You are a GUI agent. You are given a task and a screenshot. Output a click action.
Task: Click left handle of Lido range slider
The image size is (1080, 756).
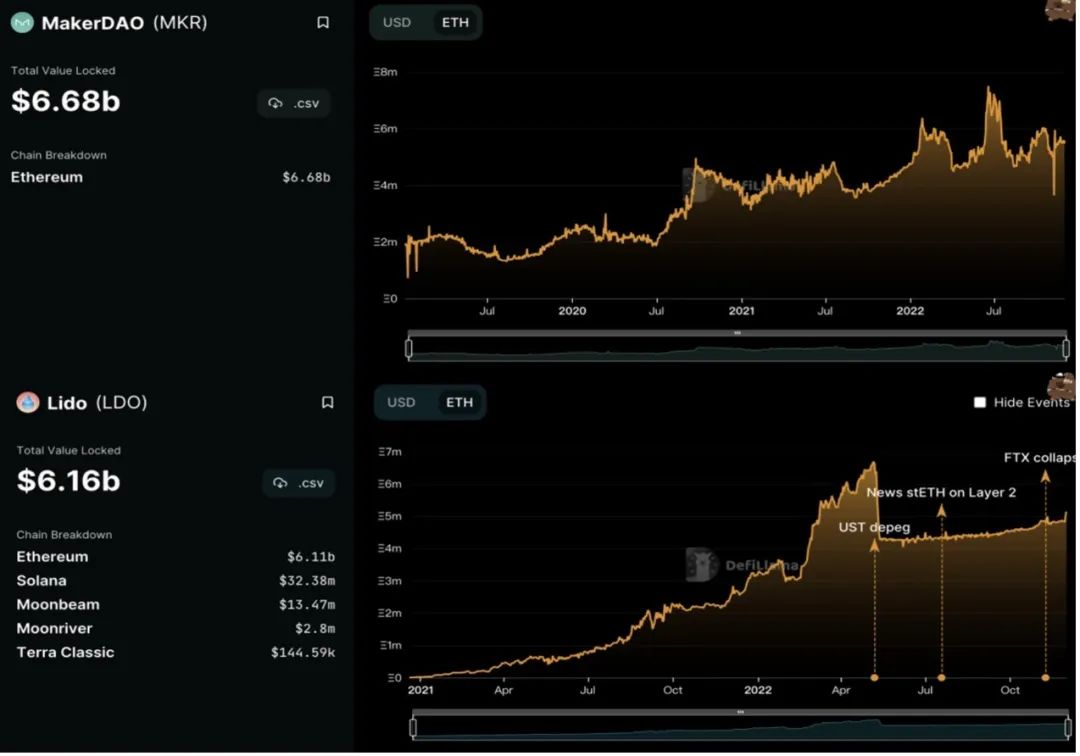point(413,727)
